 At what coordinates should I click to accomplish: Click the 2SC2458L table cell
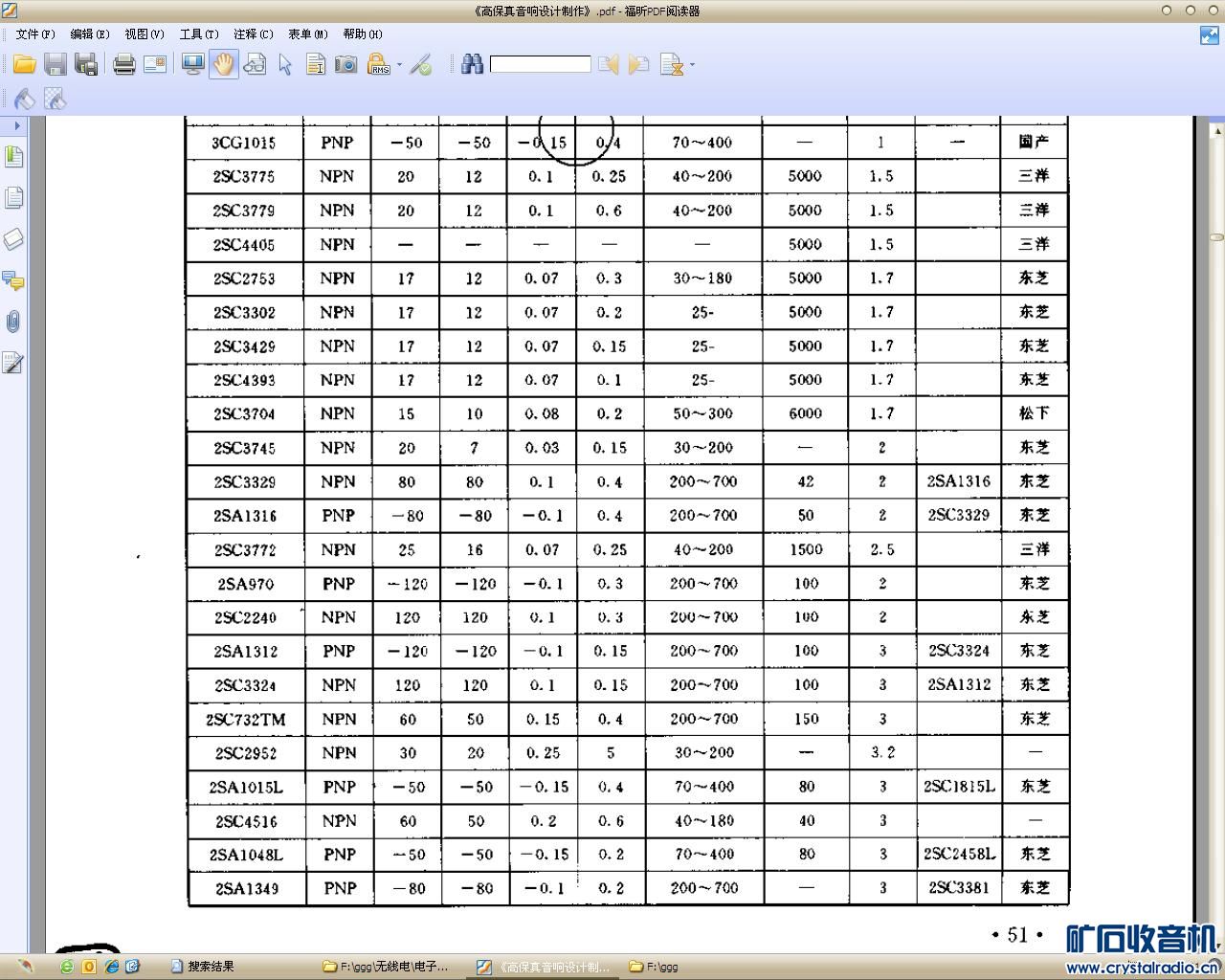(x=959, y=854)
